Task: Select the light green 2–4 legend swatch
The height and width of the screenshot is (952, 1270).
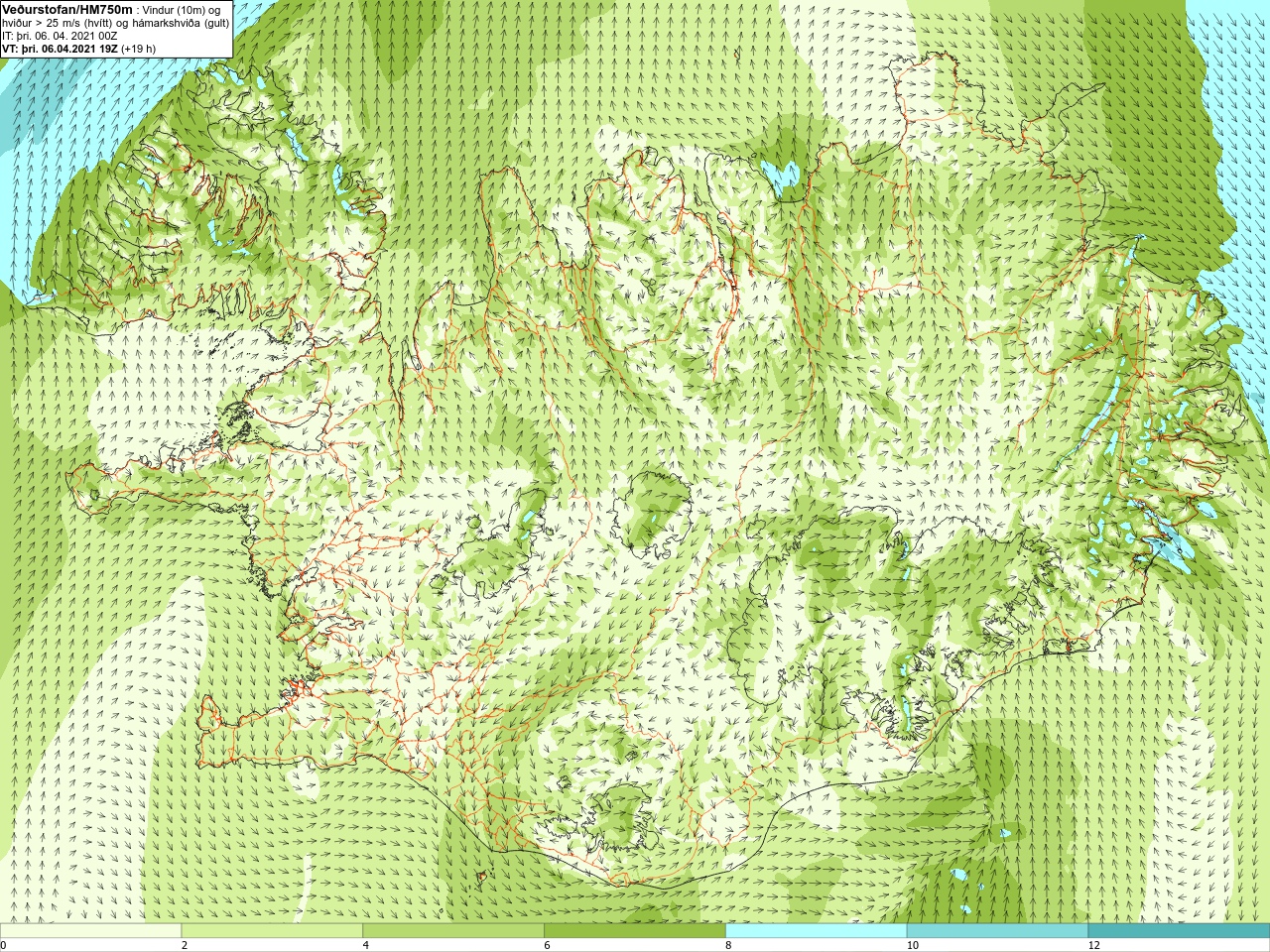Action: 272,931
